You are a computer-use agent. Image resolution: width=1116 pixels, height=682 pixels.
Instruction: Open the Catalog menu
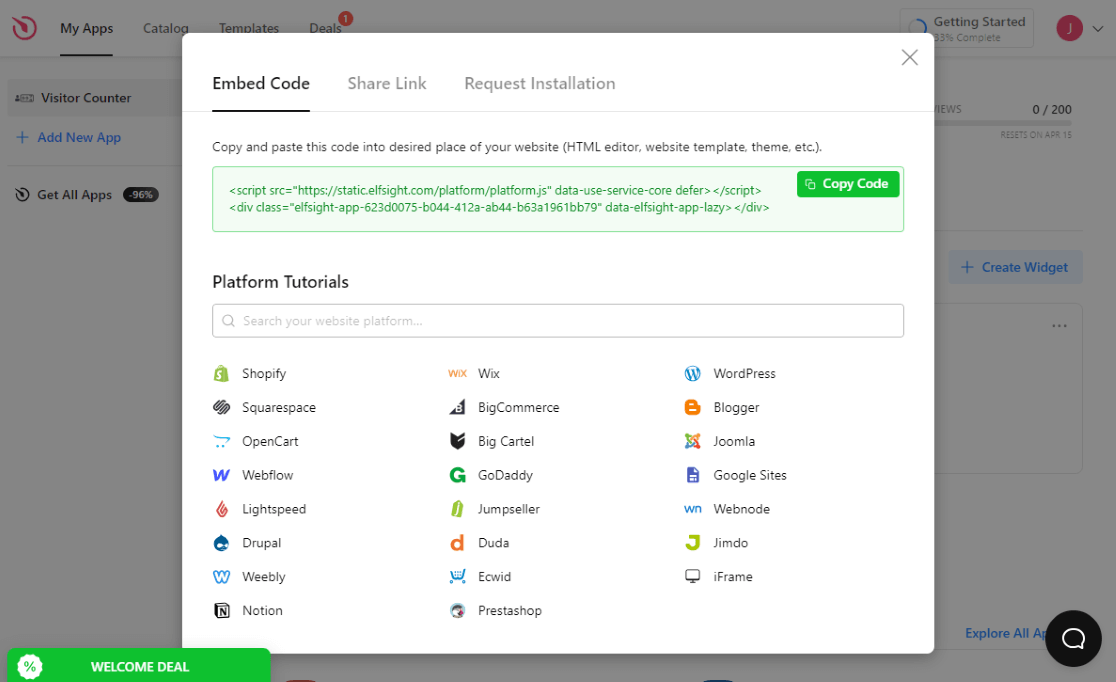click(x=165, y=29)
